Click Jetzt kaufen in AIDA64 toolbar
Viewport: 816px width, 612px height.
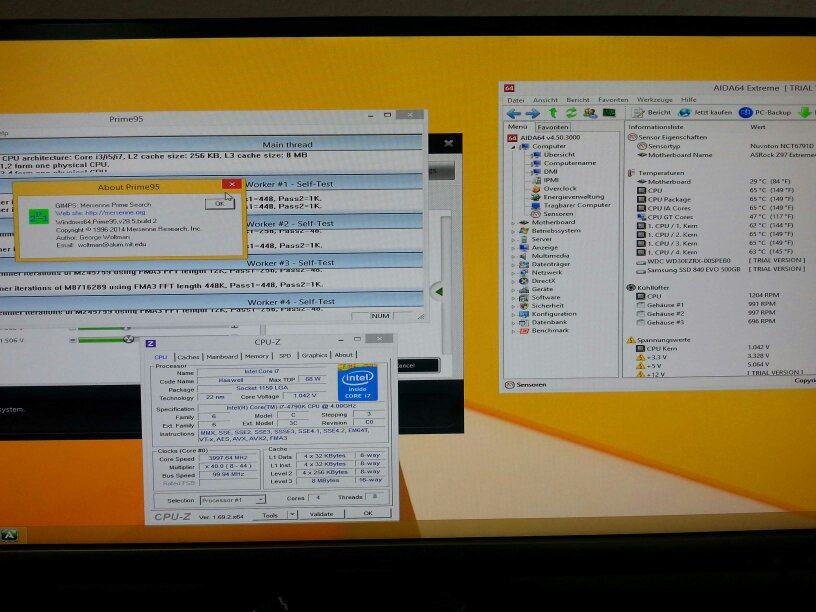pos(706,112)
